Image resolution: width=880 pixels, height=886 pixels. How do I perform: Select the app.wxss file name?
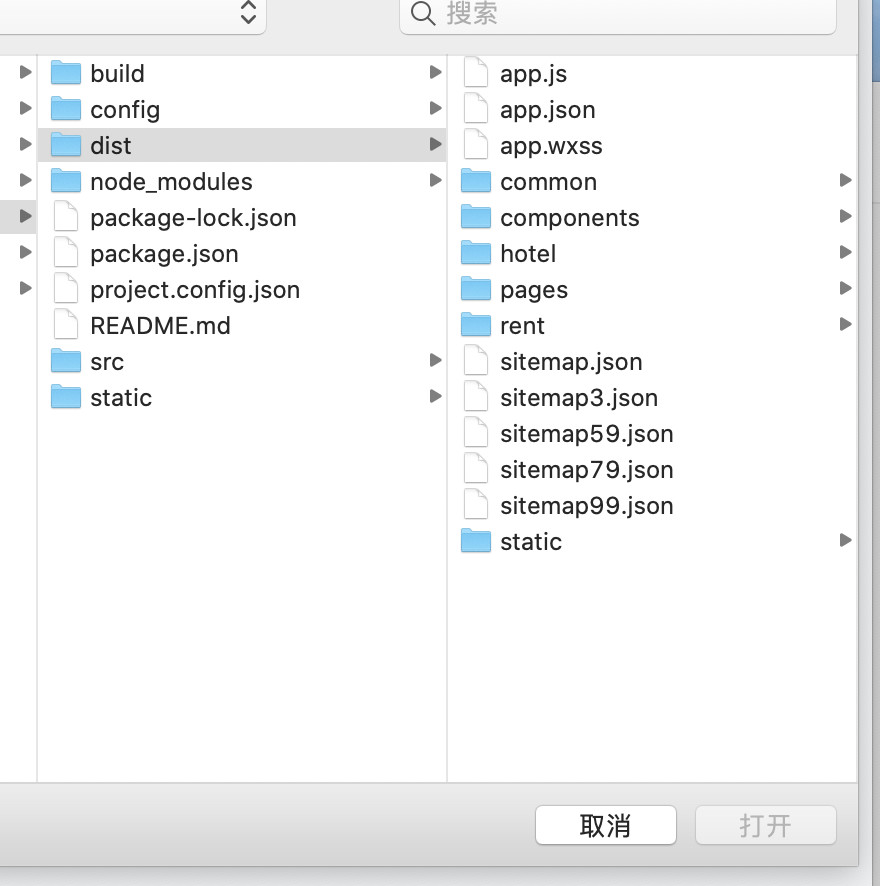(x=551, y=146)
